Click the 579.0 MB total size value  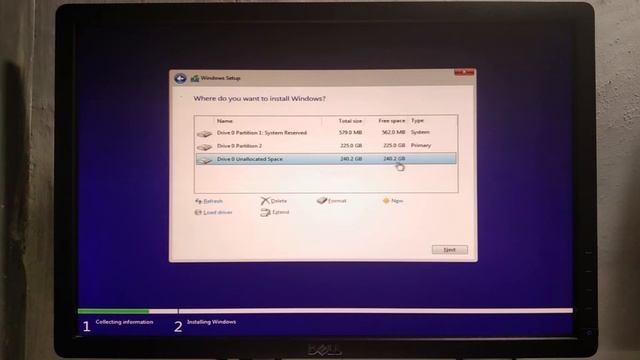(x=351, y=132)
